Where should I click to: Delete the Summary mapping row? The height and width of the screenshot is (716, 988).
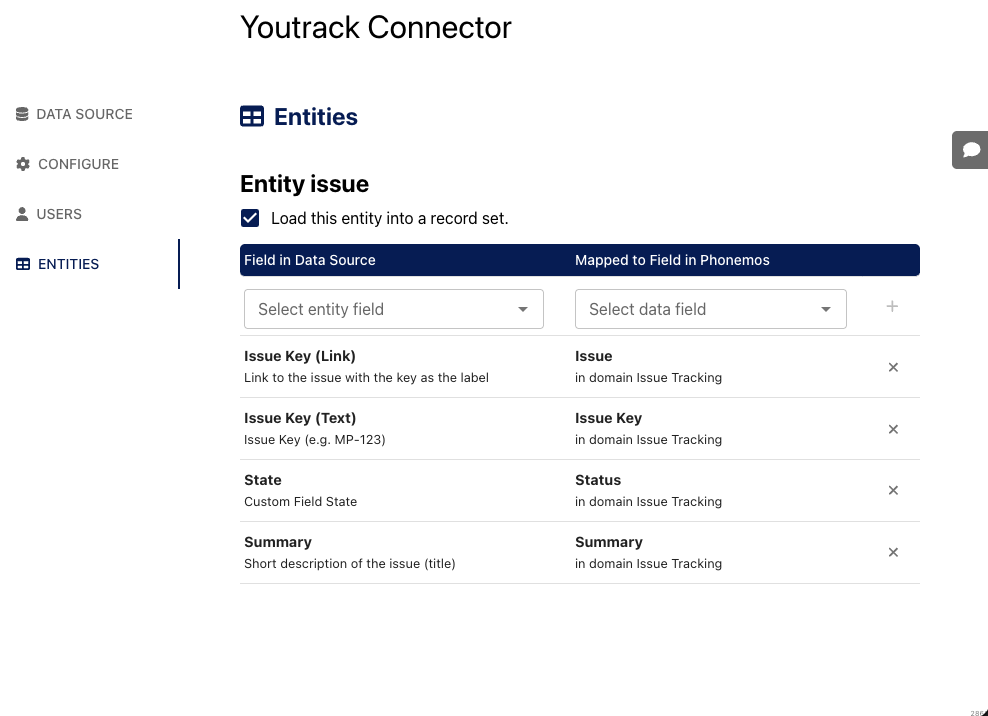[893, 552]
